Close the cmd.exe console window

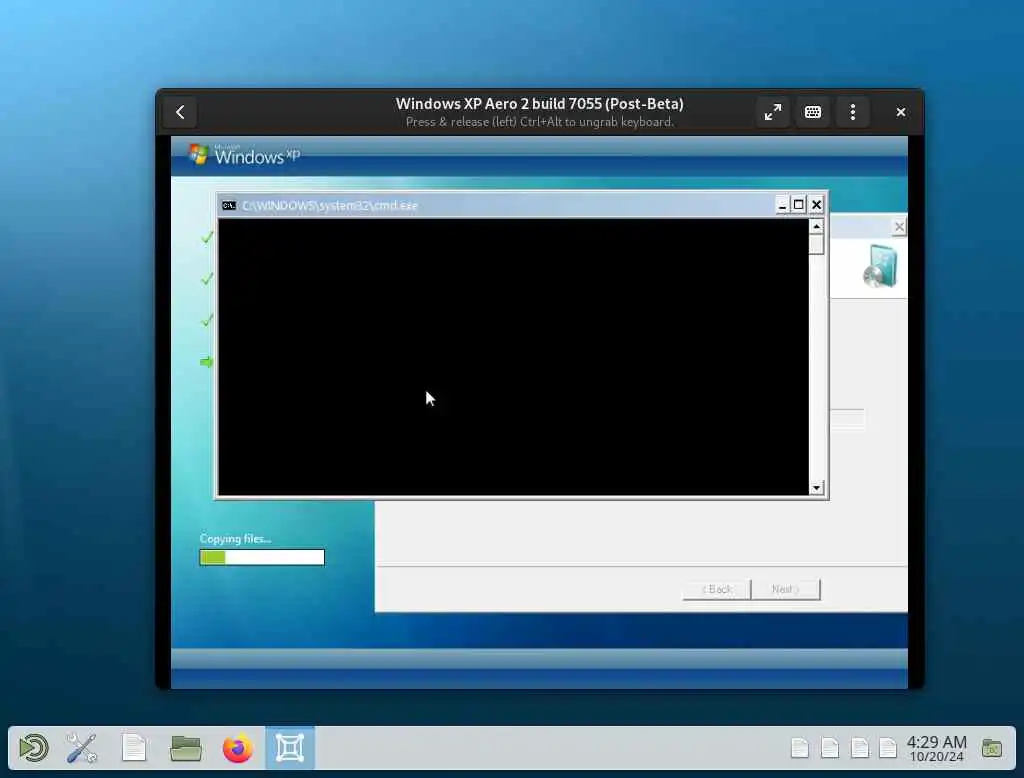[816, 205]
